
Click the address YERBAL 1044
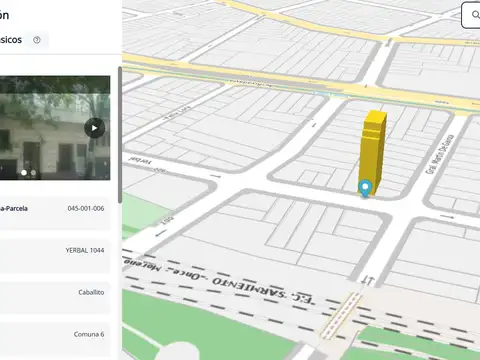pos(85,250)
